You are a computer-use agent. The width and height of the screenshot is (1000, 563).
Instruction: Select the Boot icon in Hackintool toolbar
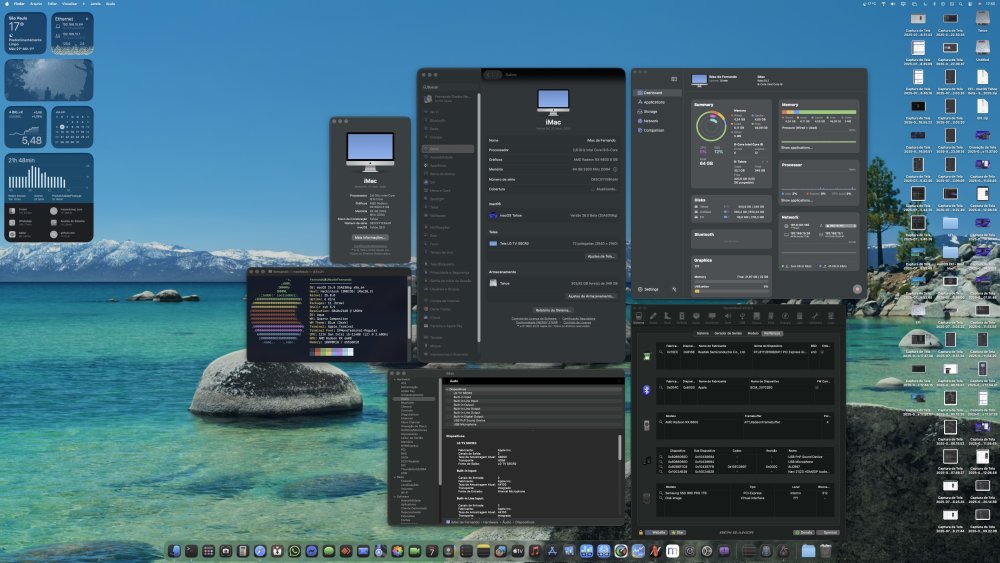[x=668, y=316]
